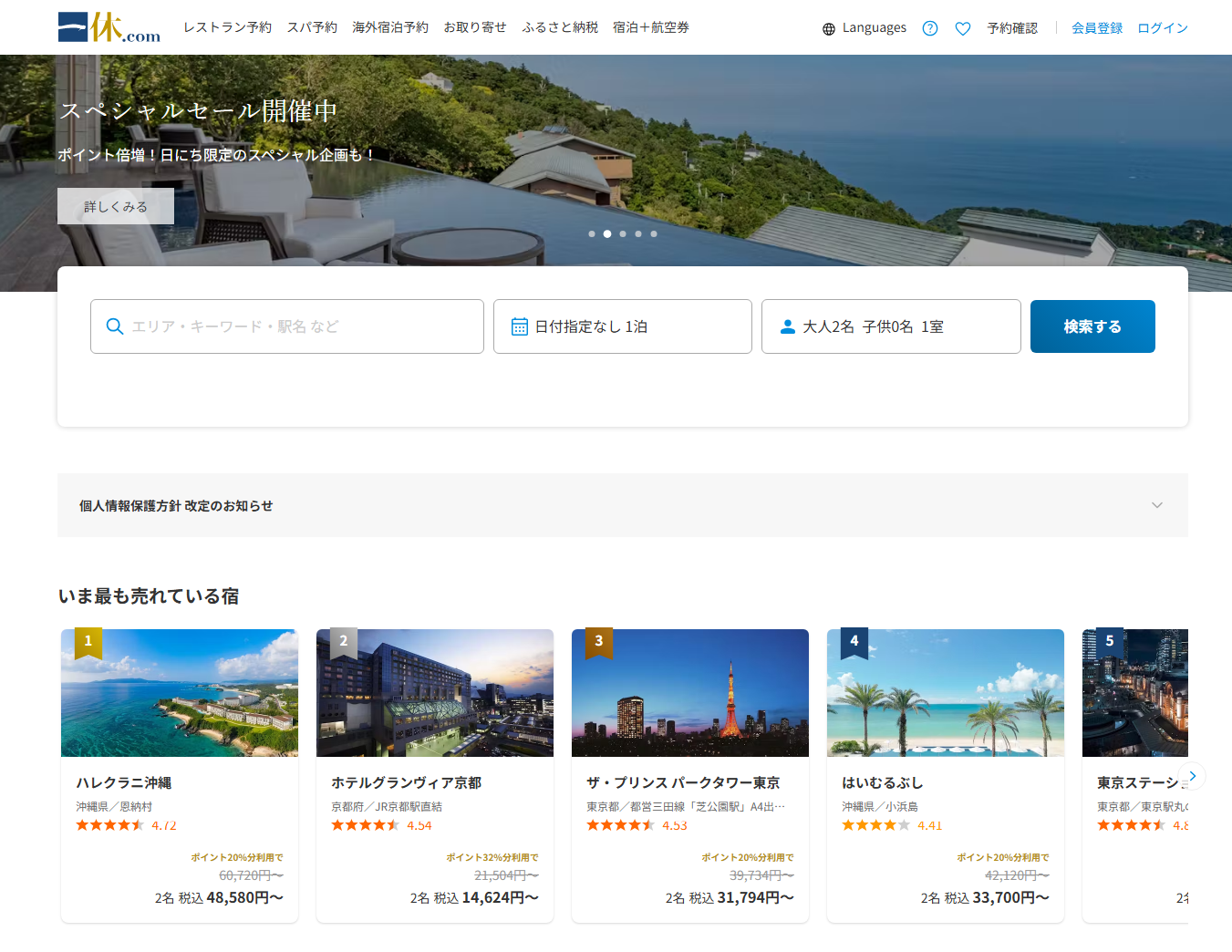The height and width of the screenshot is (952, 1232).
Task: Open the 日付指定なし 1泊 date selector
Action: point(622,326)
